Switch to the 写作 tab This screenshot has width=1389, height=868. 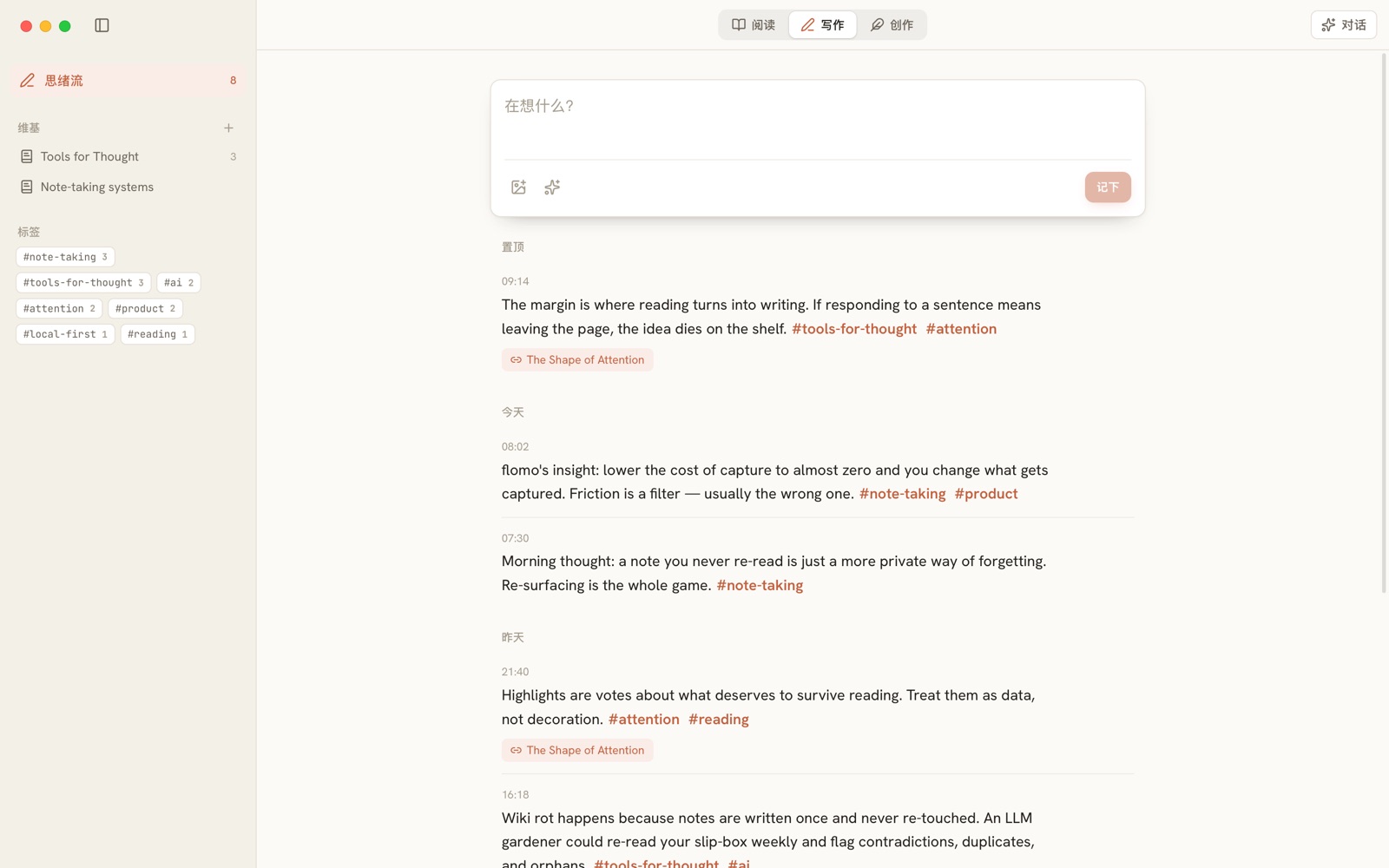[822, 25]
